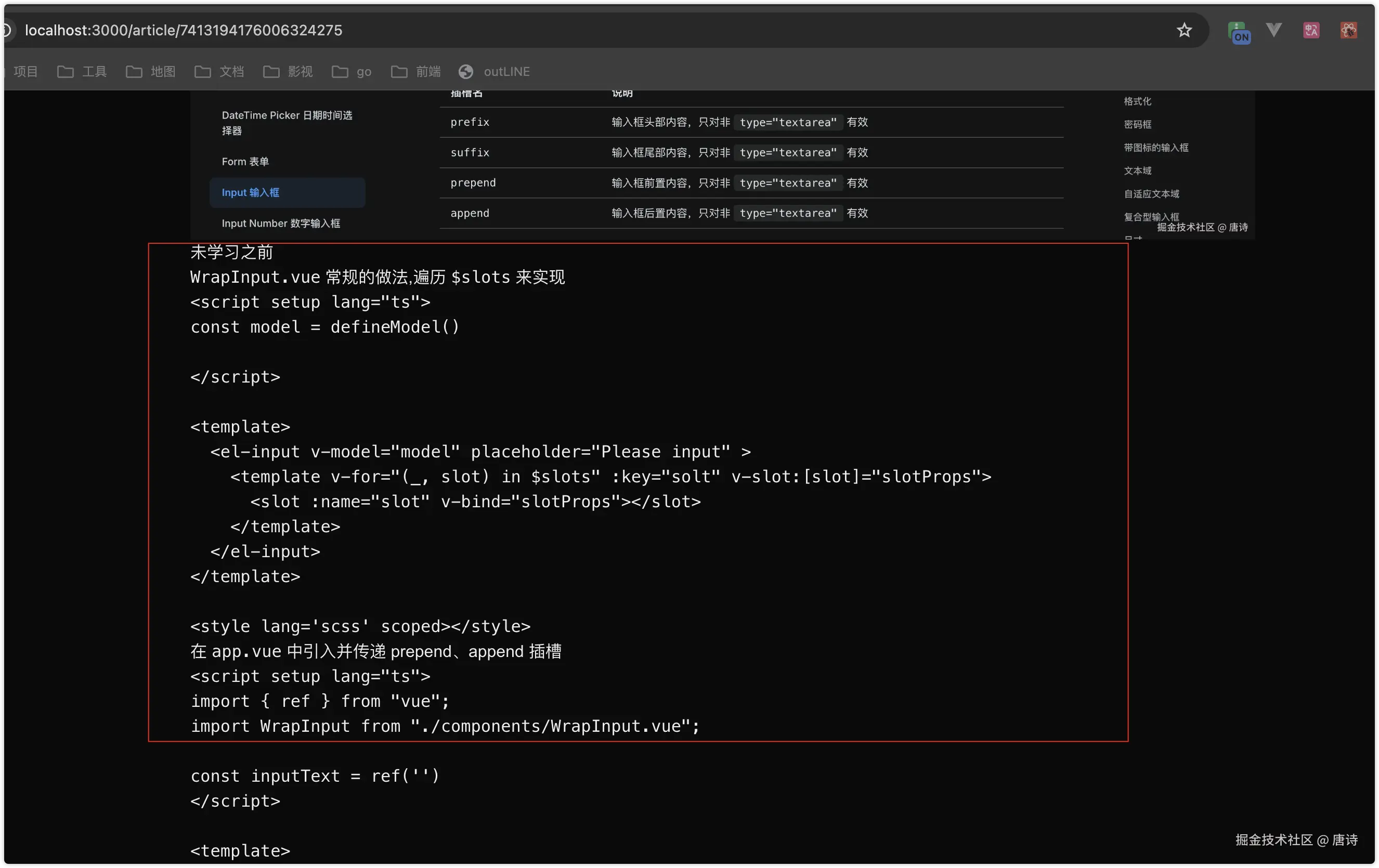Open the Vue devtools extension icon

[1273, 30]
